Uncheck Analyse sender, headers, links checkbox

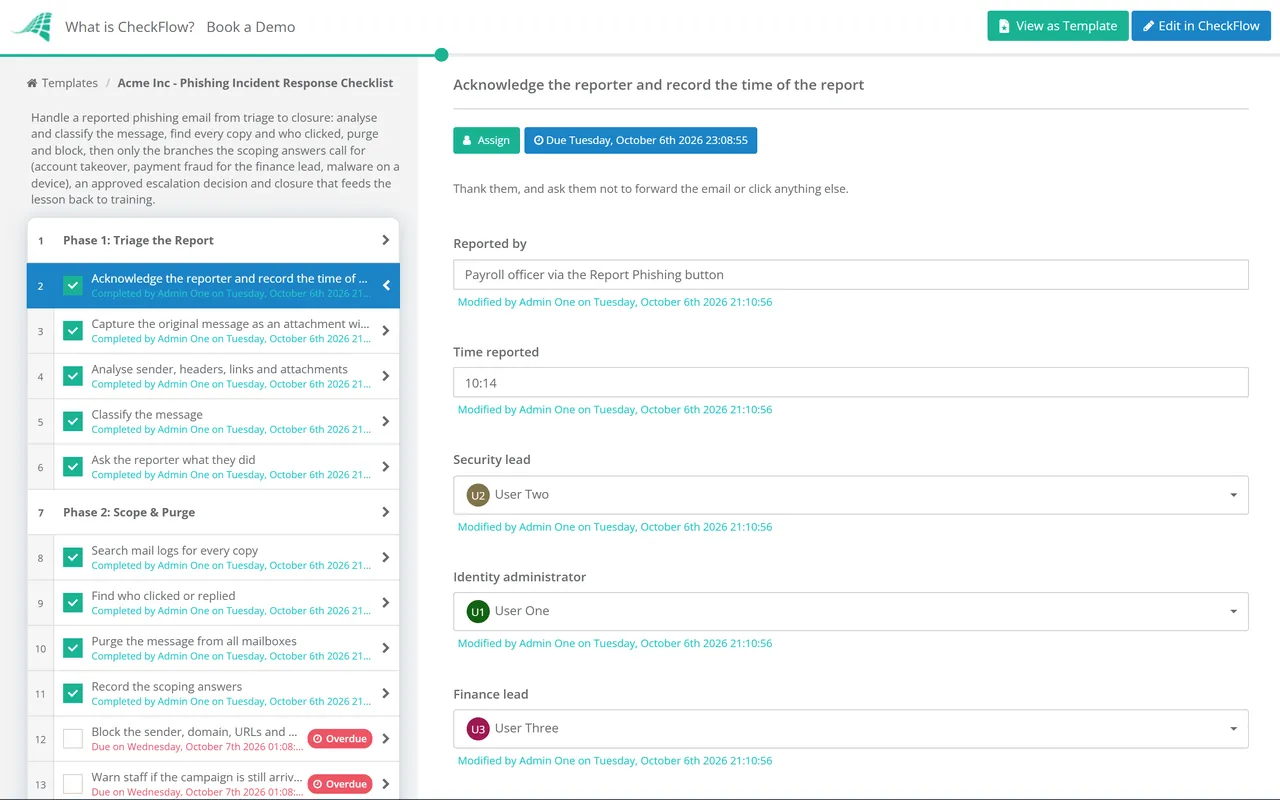tap(73, 376)
